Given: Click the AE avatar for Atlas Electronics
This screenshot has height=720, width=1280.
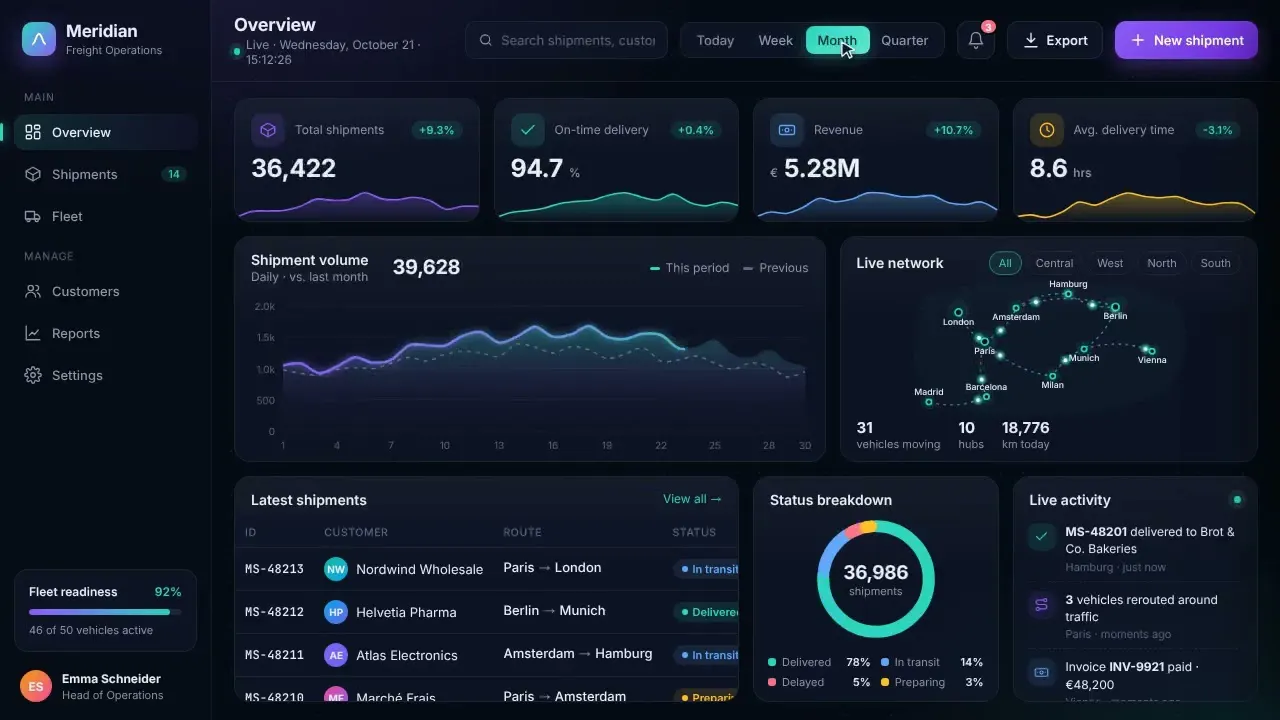Looking at the screenshot, I should (336, 655).
